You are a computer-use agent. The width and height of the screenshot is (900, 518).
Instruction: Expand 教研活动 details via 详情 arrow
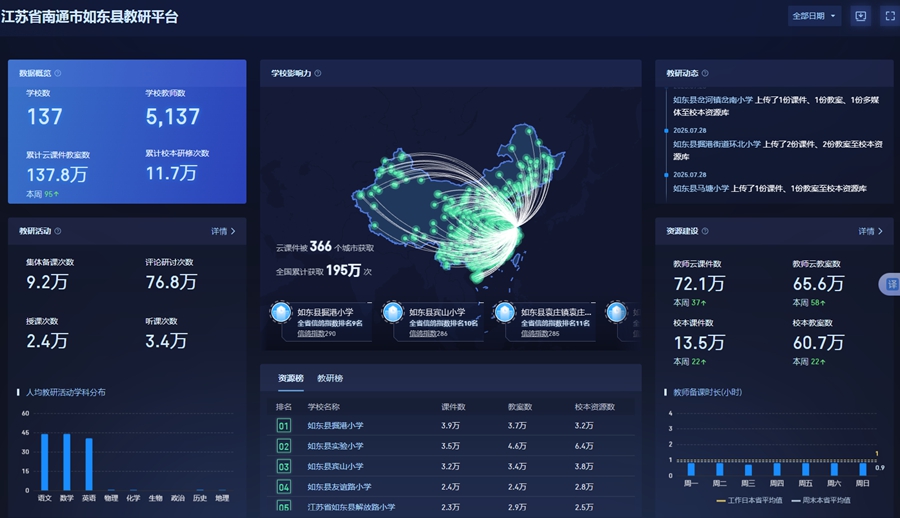click(x=224, y=231)
